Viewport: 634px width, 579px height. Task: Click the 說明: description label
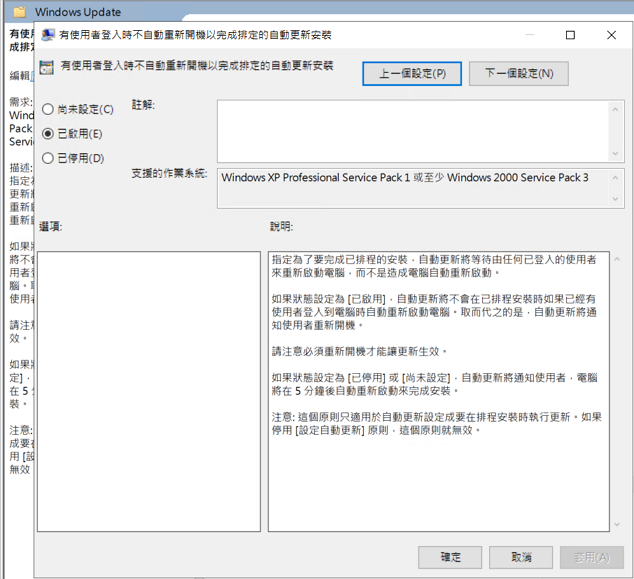[281, 226]
